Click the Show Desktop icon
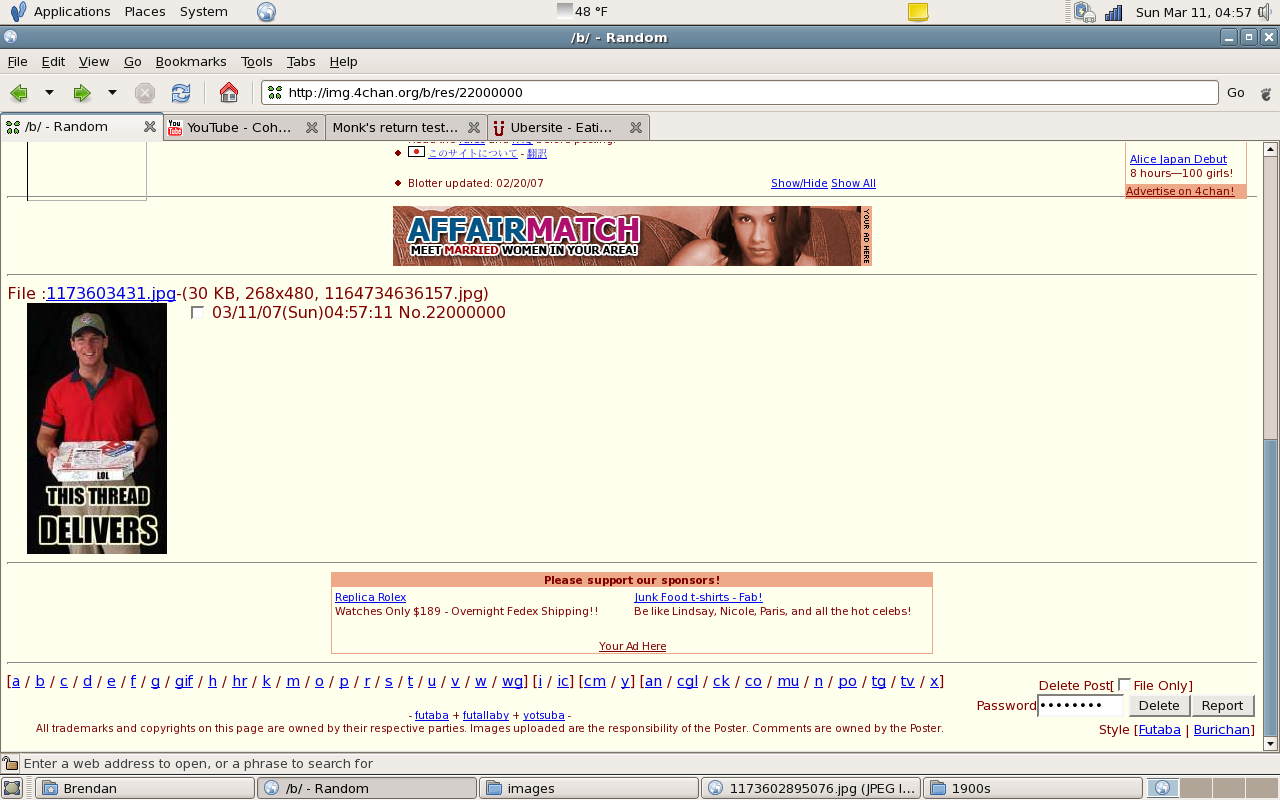The height and width of the screenshot is (800, 1280). (12, 788)
